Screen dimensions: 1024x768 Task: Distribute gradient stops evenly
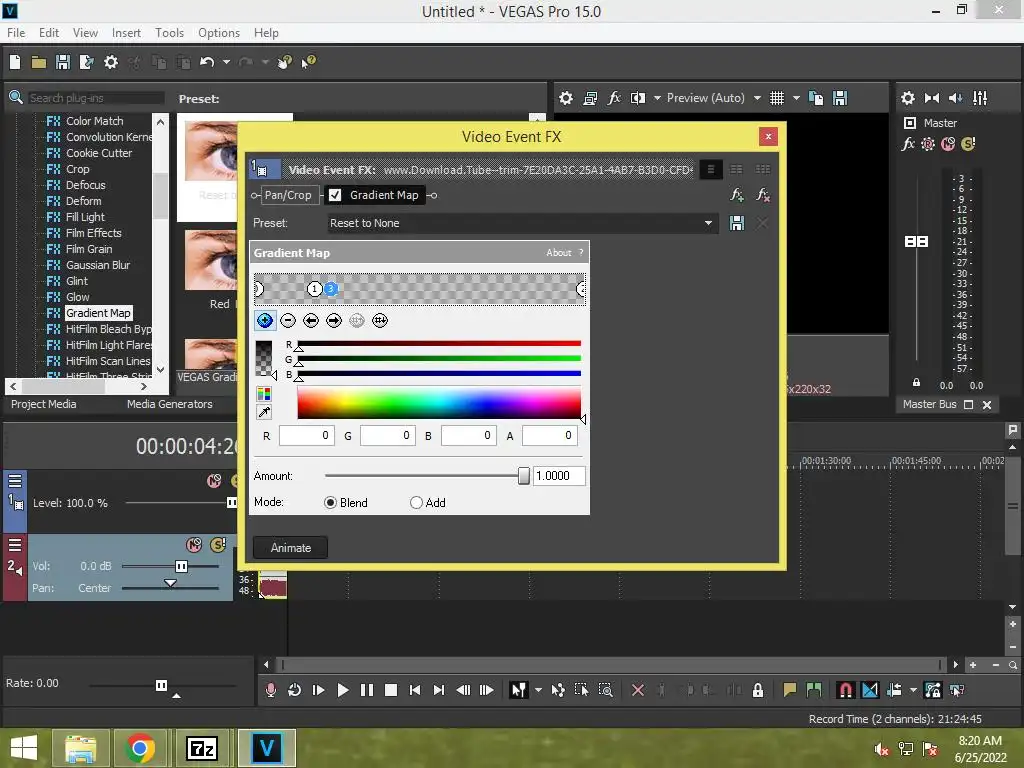pyautogui.click(x=379, y=321)
